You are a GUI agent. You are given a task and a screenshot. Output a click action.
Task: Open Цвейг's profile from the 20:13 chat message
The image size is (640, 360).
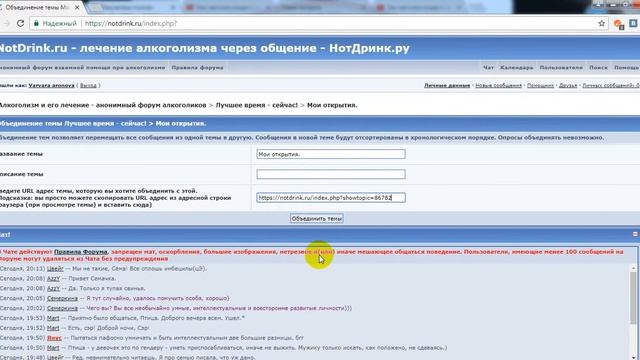55,269
